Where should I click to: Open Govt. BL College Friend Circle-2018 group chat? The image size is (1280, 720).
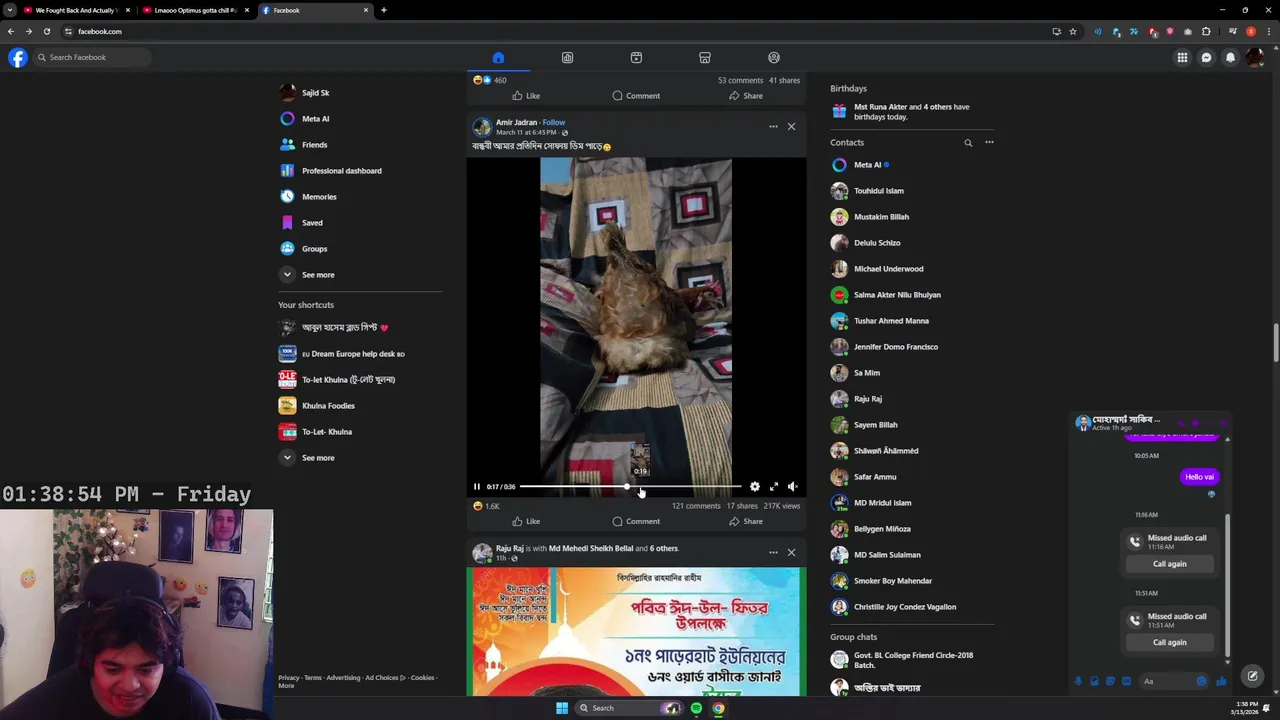912,660
